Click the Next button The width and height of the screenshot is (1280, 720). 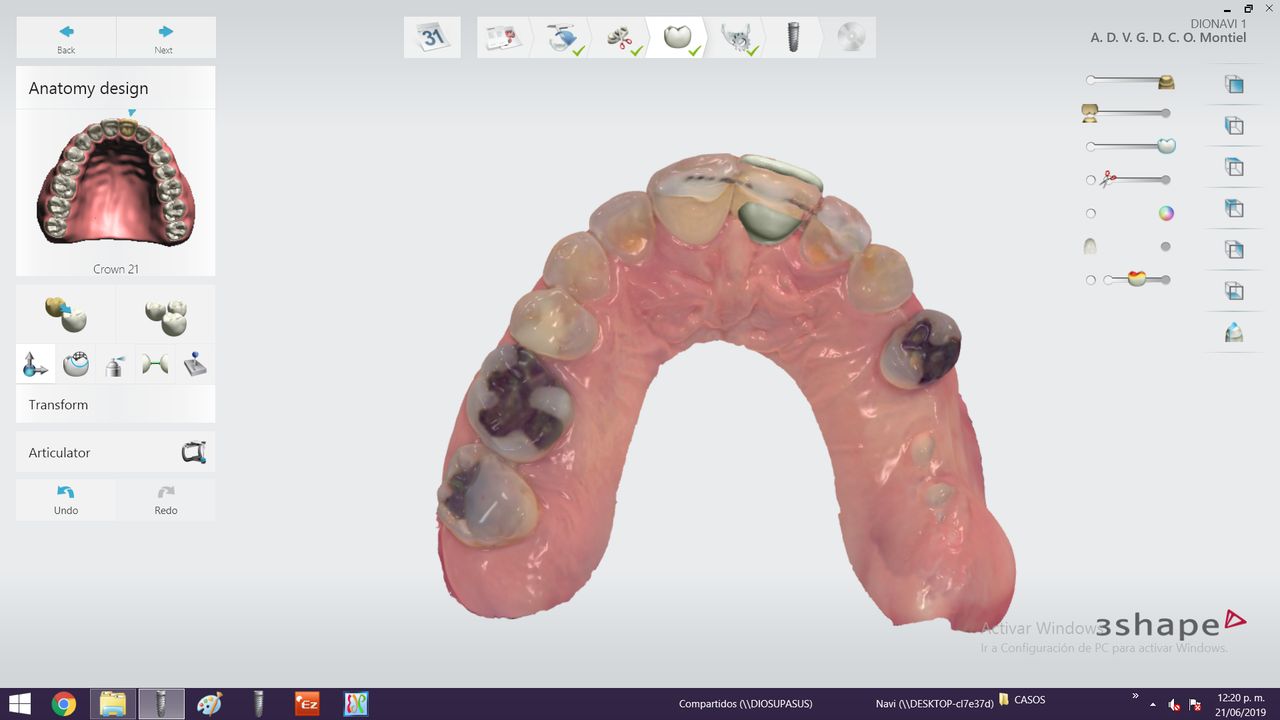[165, 38]
